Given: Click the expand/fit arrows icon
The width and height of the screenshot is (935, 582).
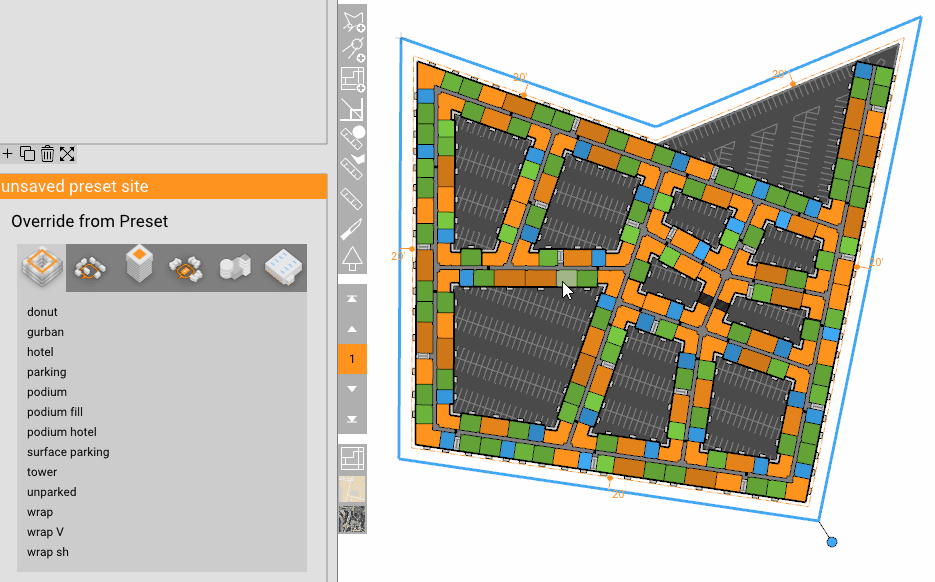Looking at the screenshot, I should click(x=67, y=154).
